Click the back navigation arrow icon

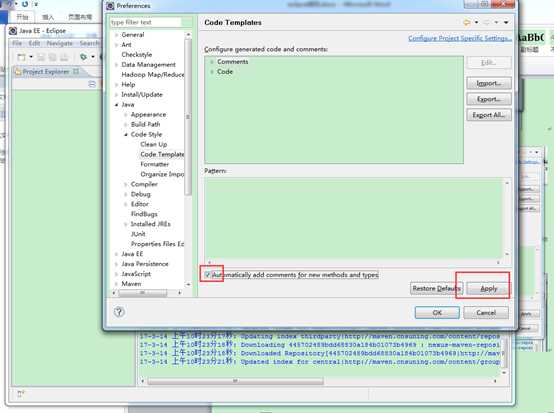(466, 23)
